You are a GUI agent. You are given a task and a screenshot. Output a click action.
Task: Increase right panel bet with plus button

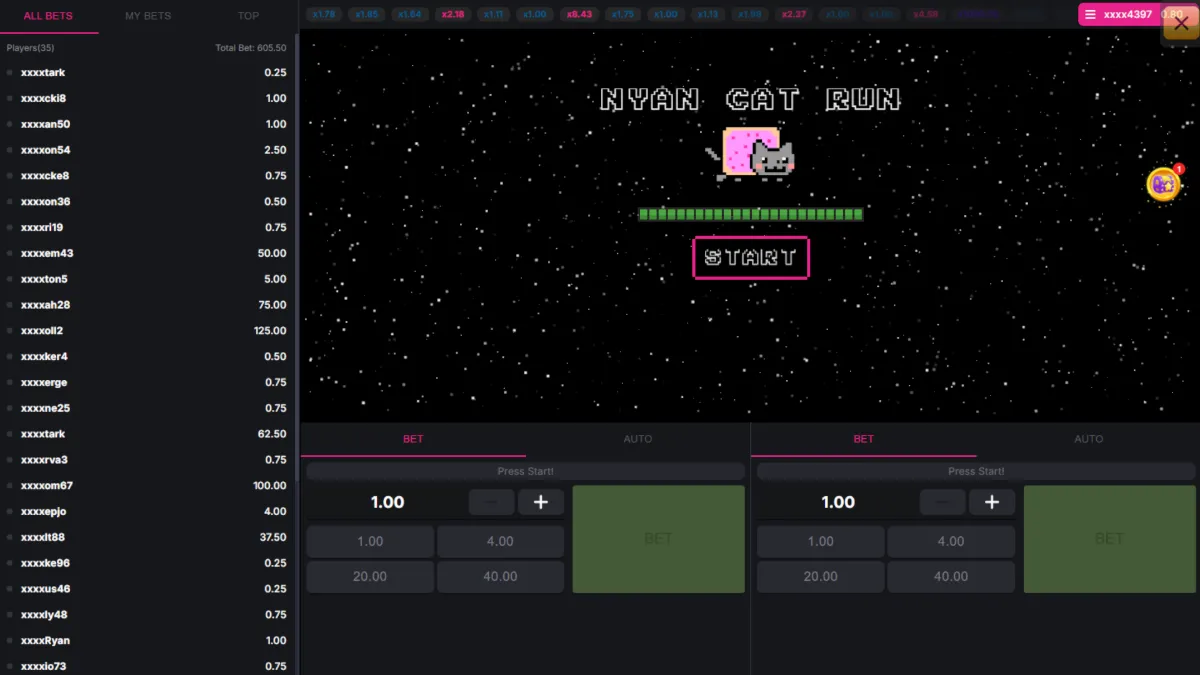pos(992,502)
